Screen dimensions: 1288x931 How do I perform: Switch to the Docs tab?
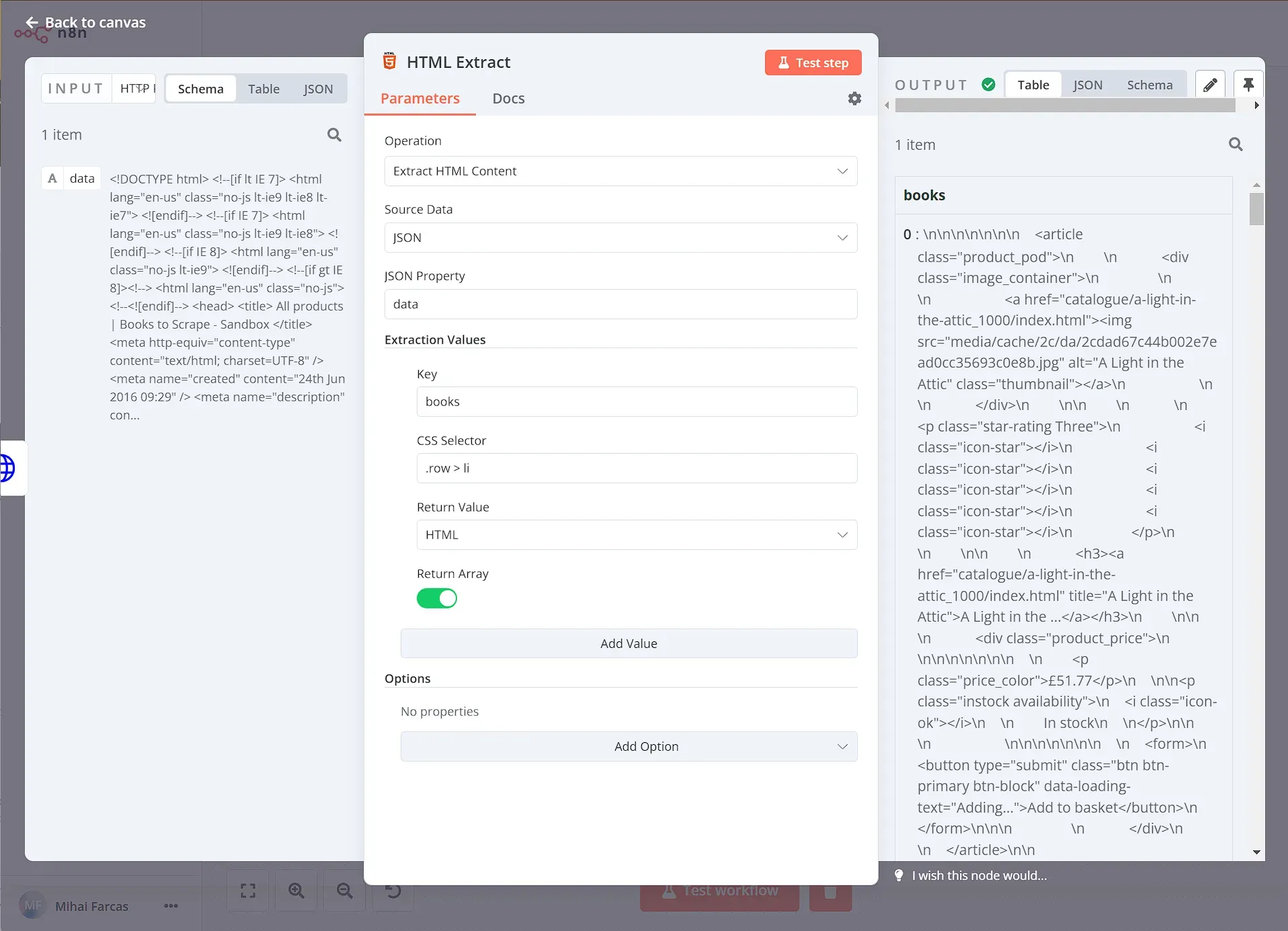[508, 98]
